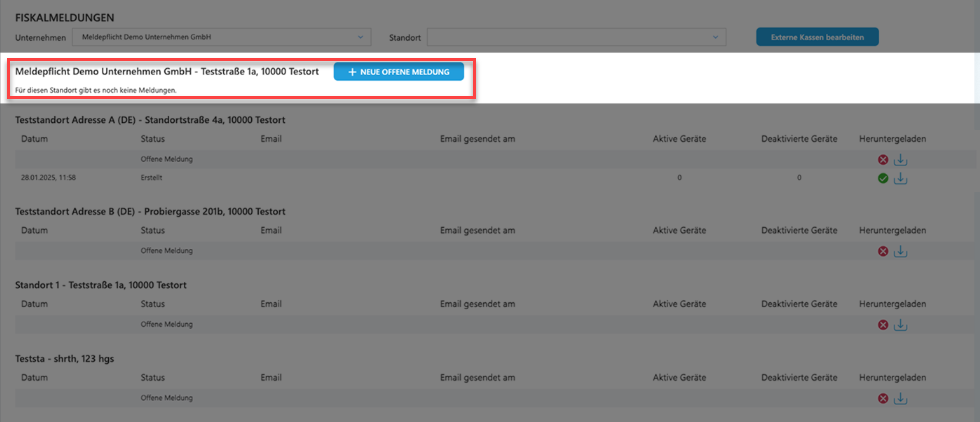Click Standort 1 - Teststraße 1a heading

101,285
